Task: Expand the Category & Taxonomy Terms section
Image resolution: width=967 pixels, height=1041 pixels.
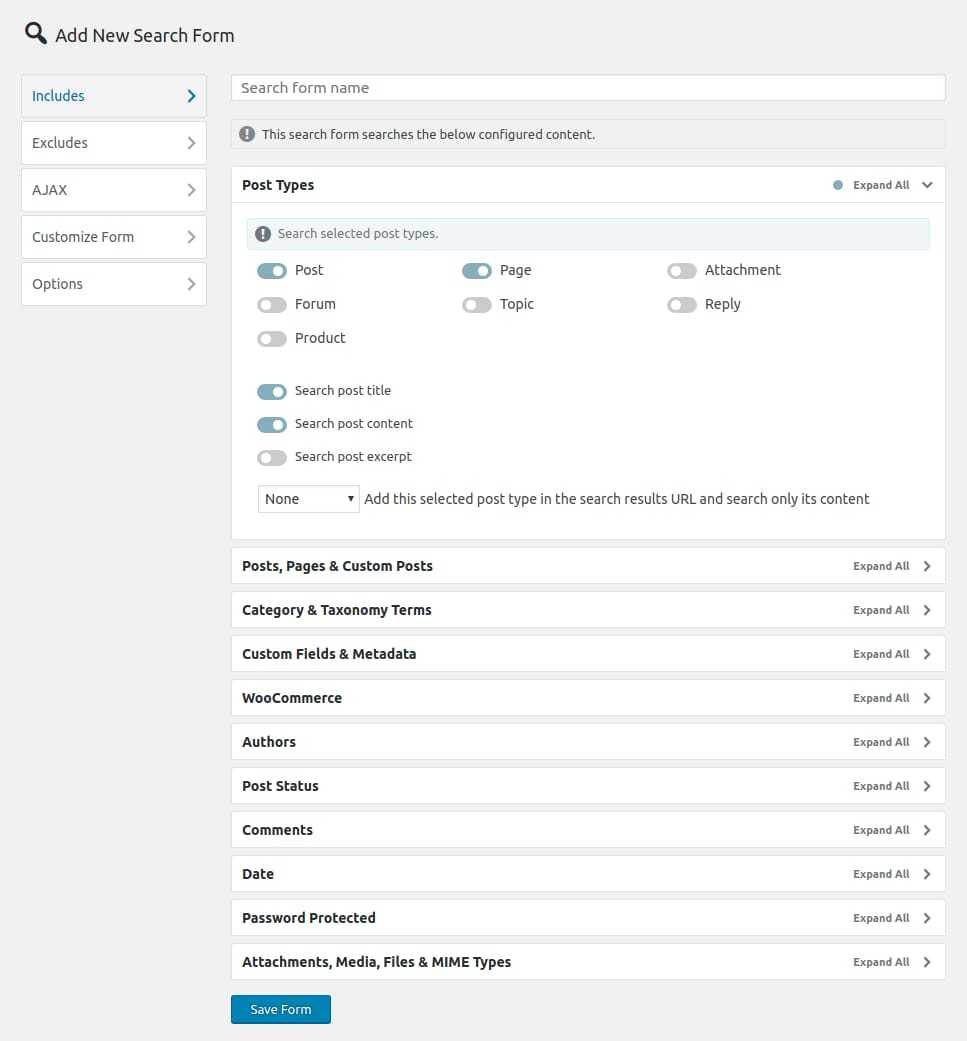Action: coord(337,610)
